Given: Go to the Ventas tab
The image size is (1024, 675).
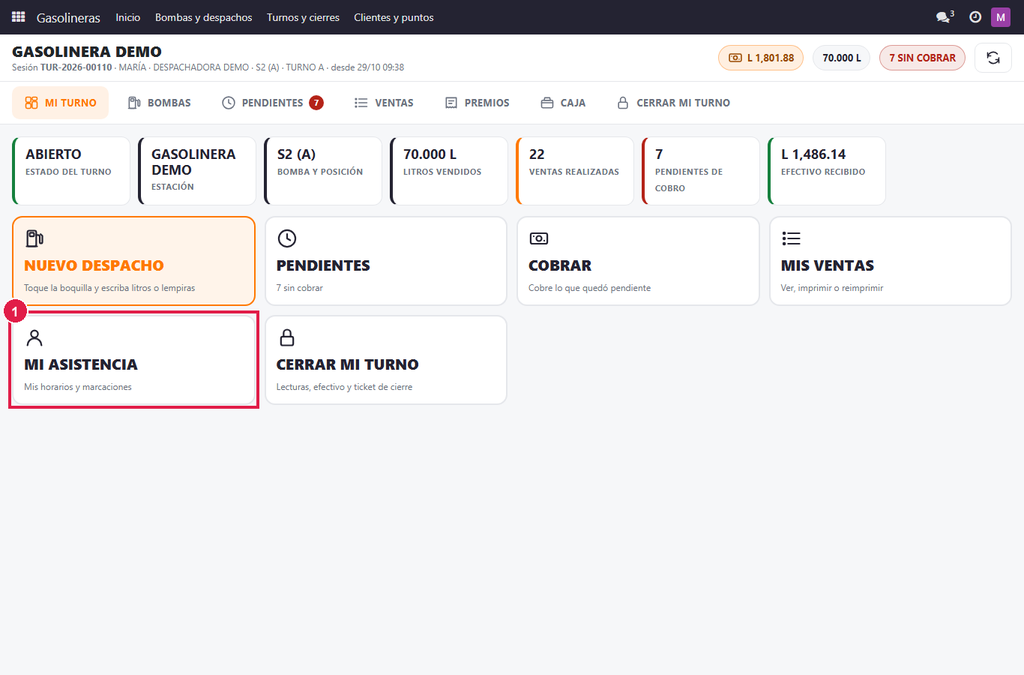Looking at the screenshot, I should tap(384, 102).
